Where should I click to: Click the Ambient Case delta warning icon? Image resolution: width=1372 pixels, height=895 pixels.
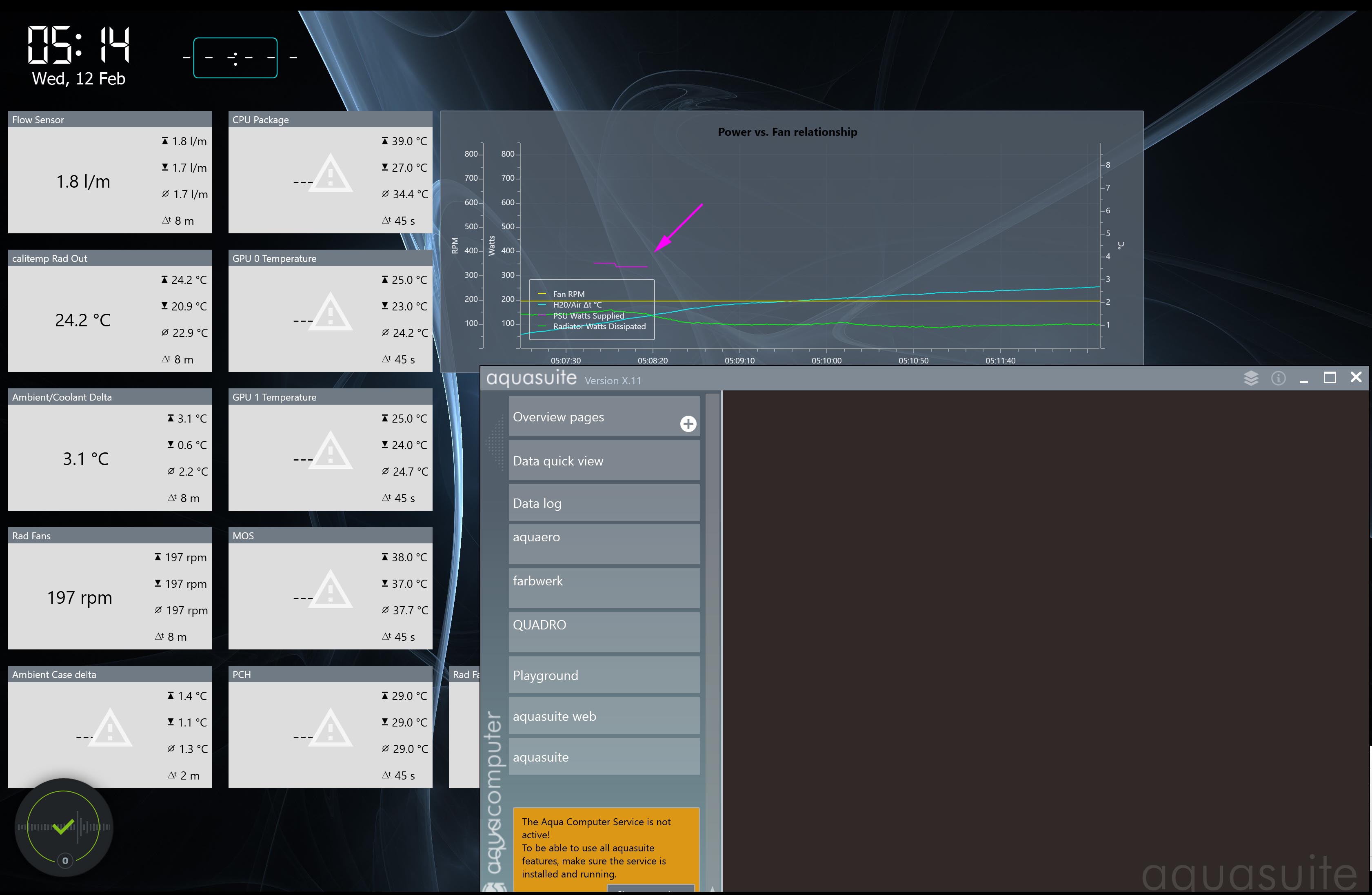(x=110, y=729)
